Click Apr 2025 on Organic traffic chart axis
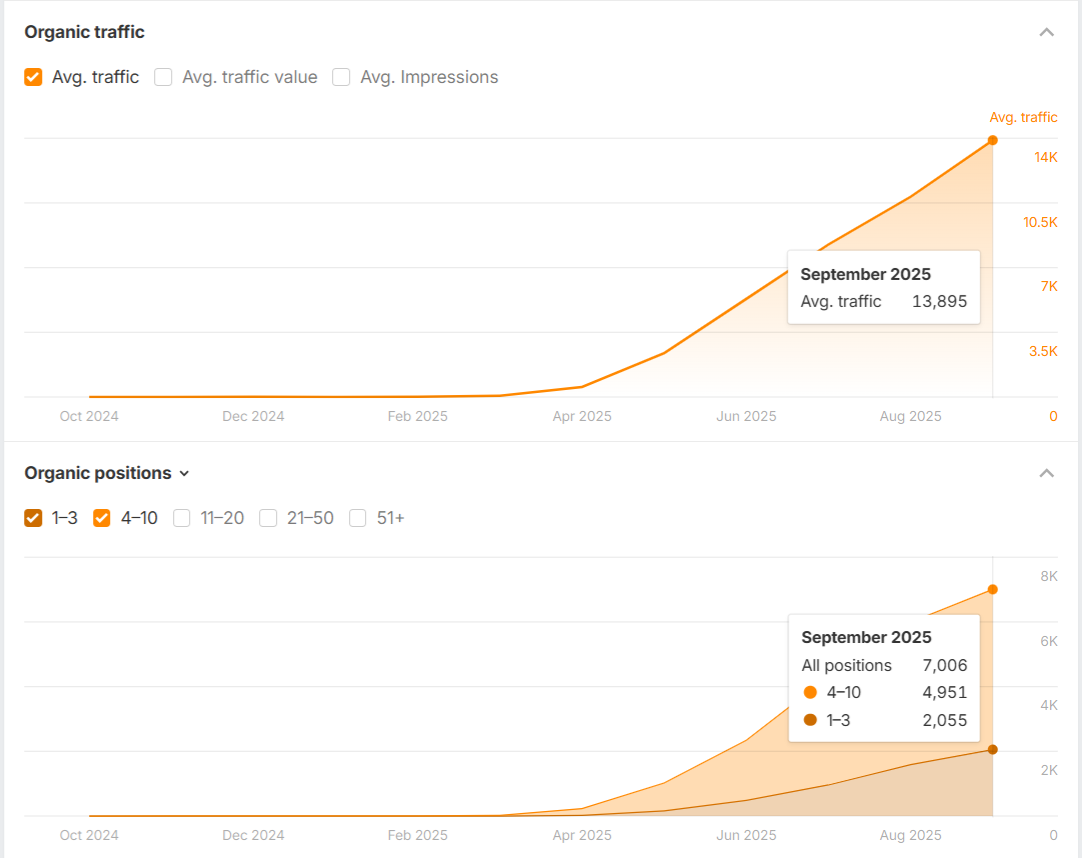Image resolution: width=1082 pixels, height=858 pixels. coord(581,416)
